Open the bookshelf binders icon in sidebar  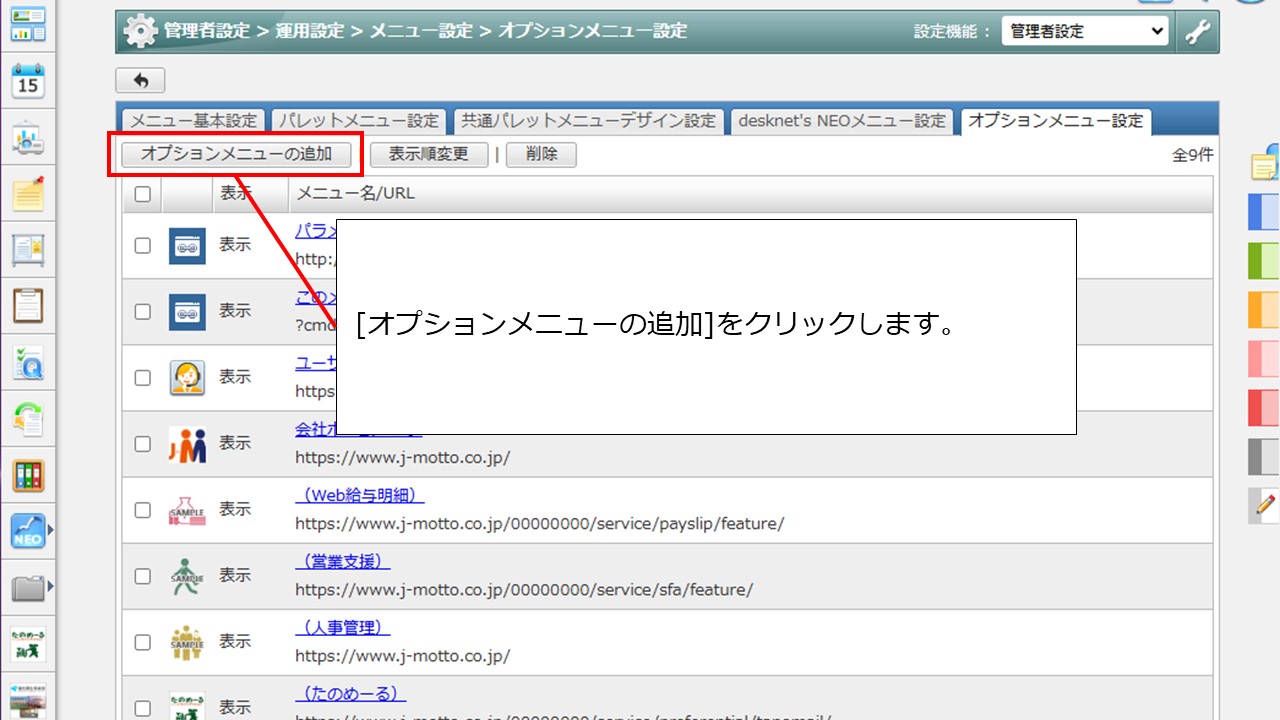(28, 475)
